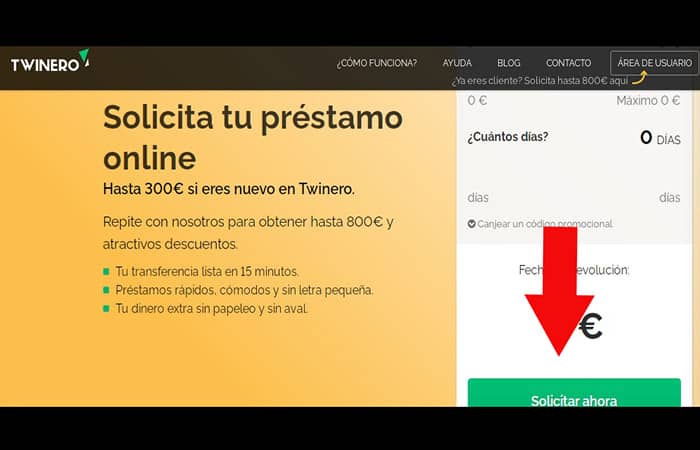
Task: Click 'Préstamos rápidos, cómodos y sin letra pequeña.'
Action: tap(244, 290)
